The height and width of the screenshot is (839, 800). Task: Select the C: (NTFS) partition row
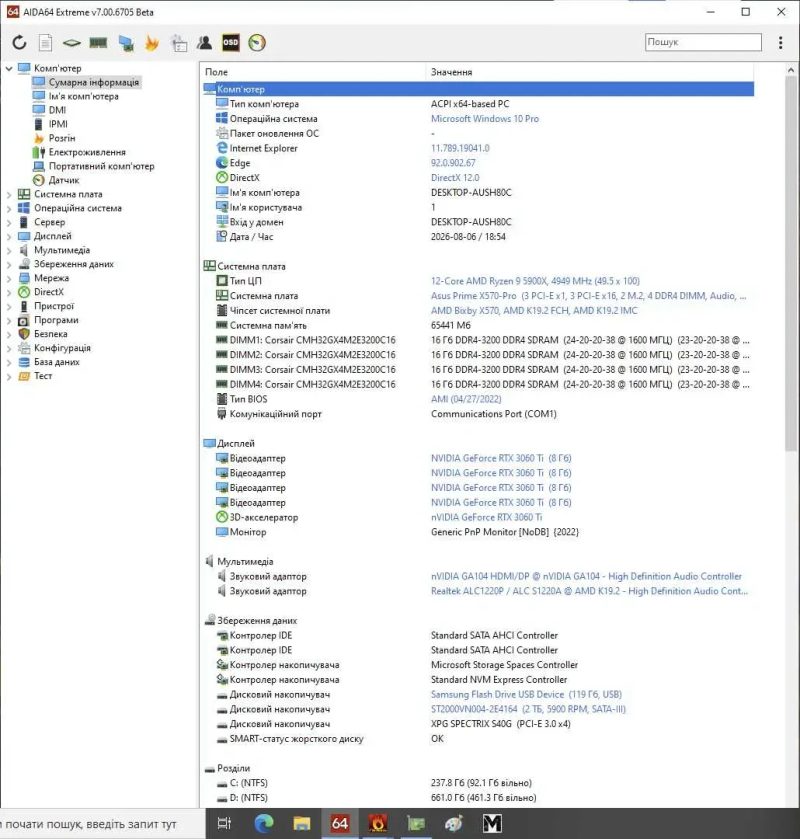[x=478, y=783]
